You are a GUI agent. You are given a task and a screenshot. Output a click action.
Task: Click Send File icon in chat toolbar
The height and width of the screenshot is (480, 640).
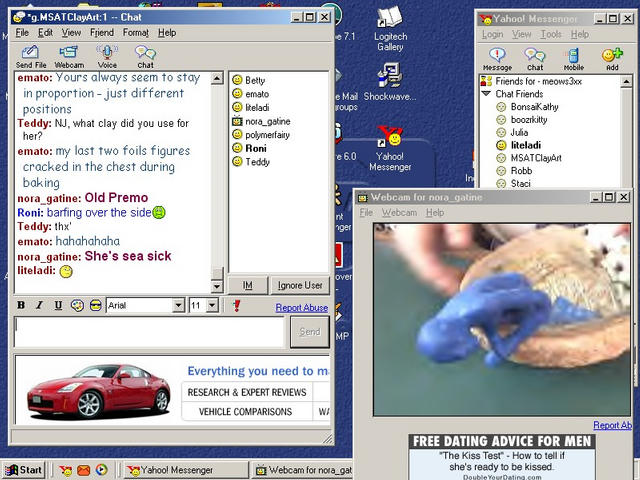pos(31,57)
